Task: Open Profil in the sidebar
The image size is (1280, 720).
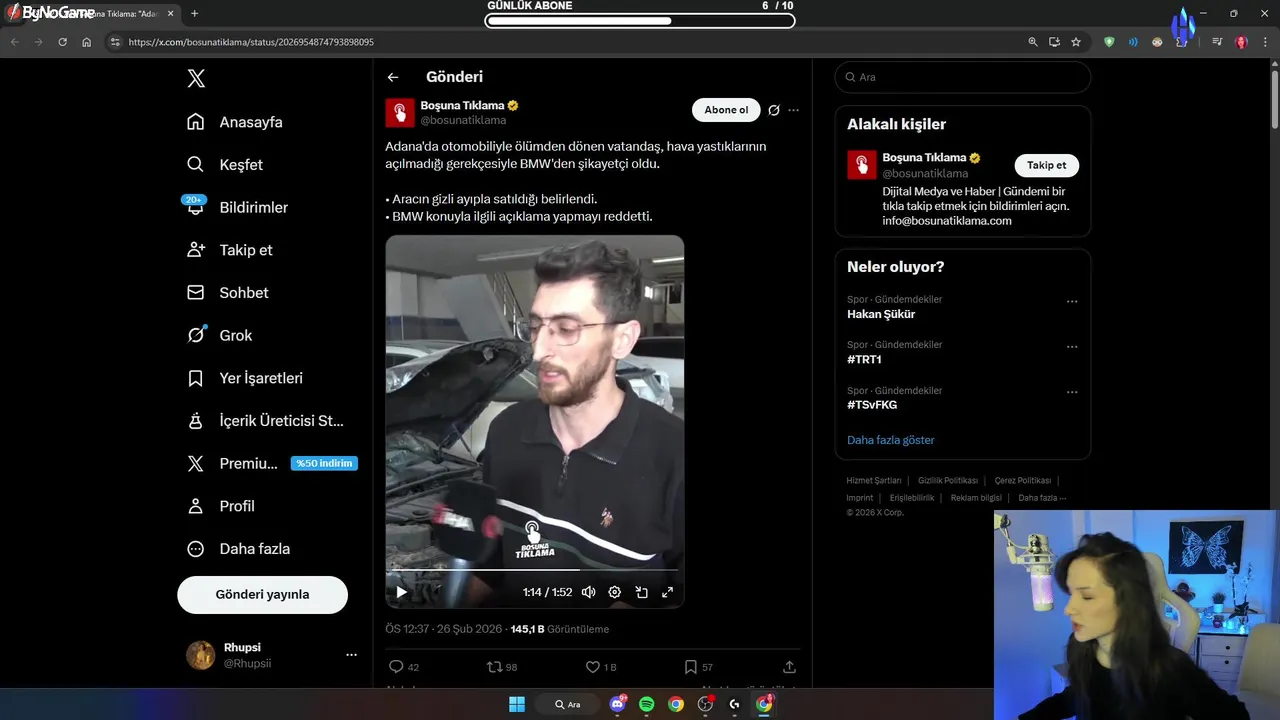Action: coord(221,506)
